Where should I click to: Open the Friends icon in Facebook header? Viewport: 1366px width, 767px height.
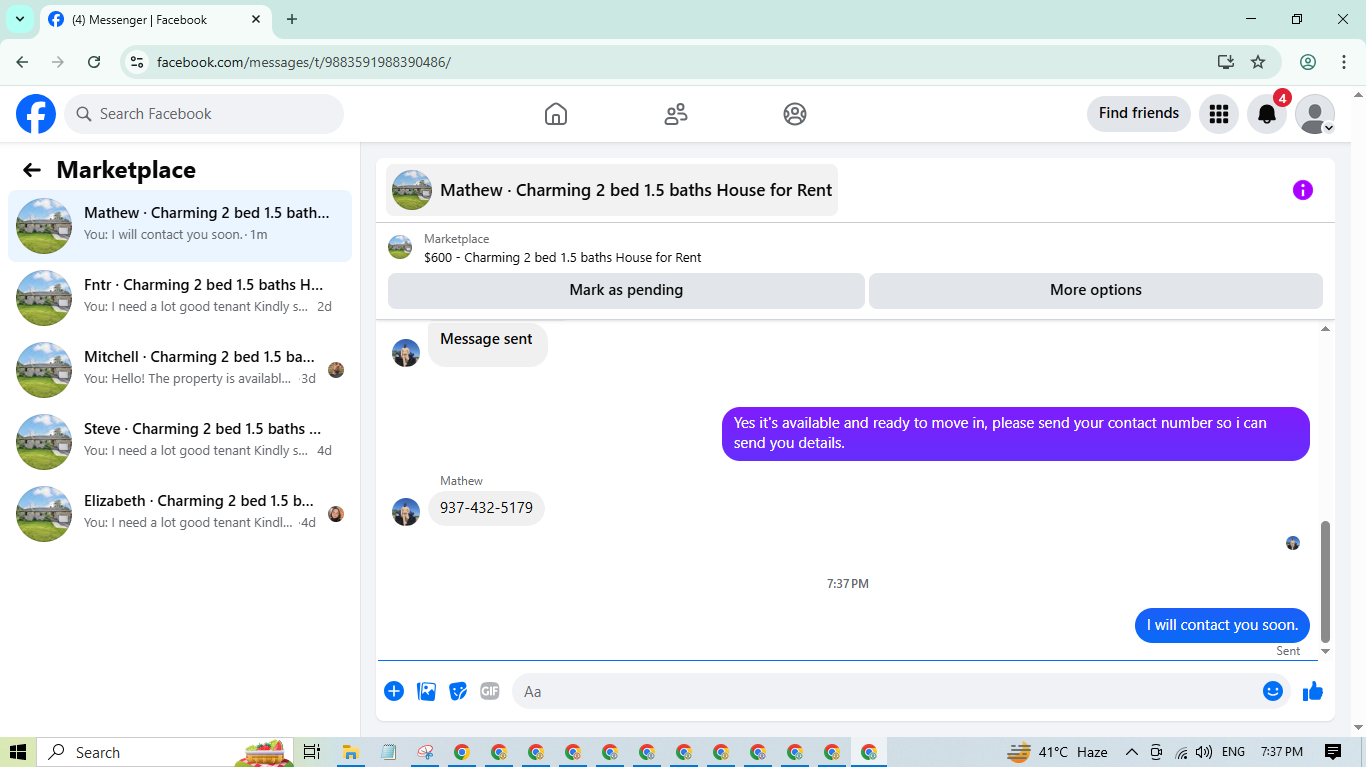[x=676, y=114]
